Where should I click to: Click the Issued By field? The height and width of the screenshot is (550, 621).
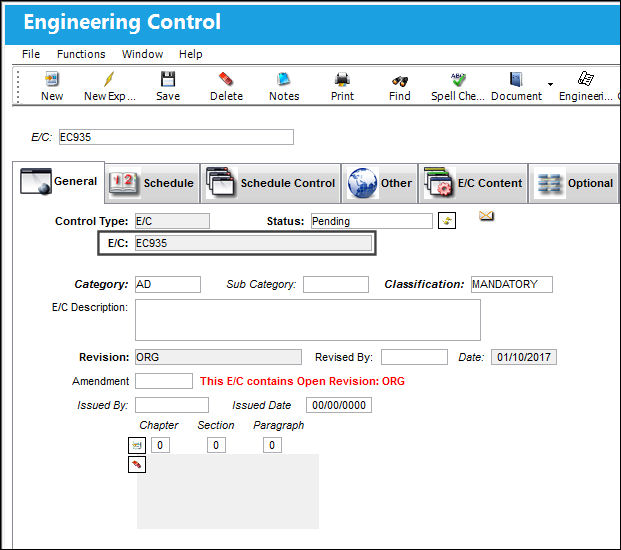click(172, 405)
